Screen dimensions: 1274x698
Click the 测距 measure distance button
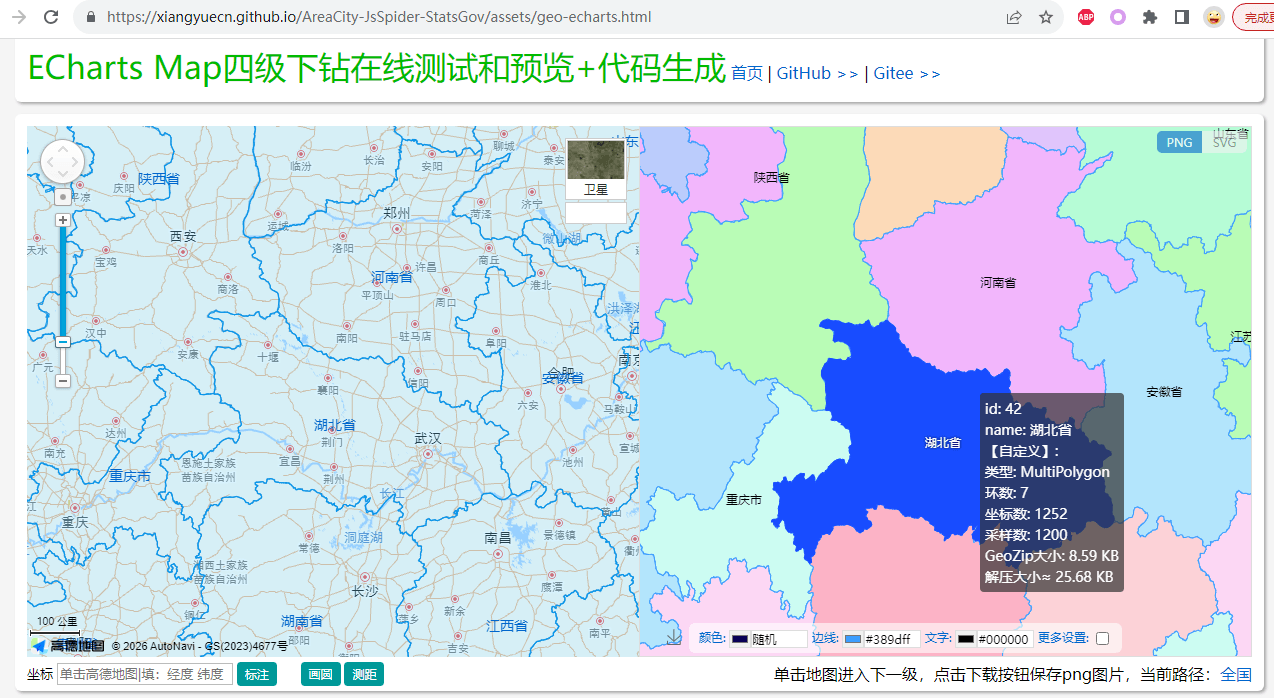364,675
